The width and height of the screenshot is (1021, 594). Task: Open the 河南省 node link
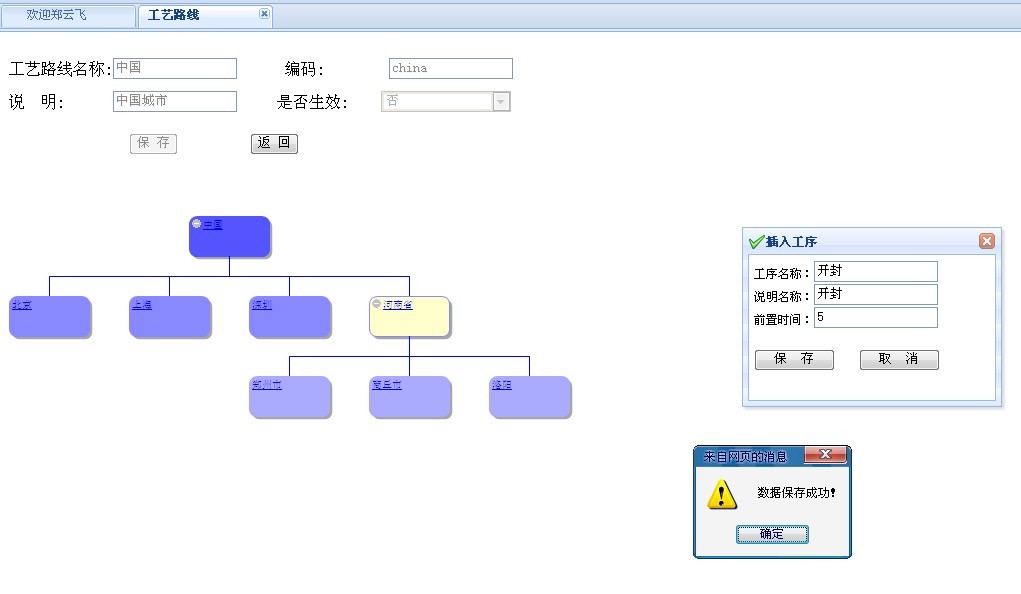(x=397, y=305)
